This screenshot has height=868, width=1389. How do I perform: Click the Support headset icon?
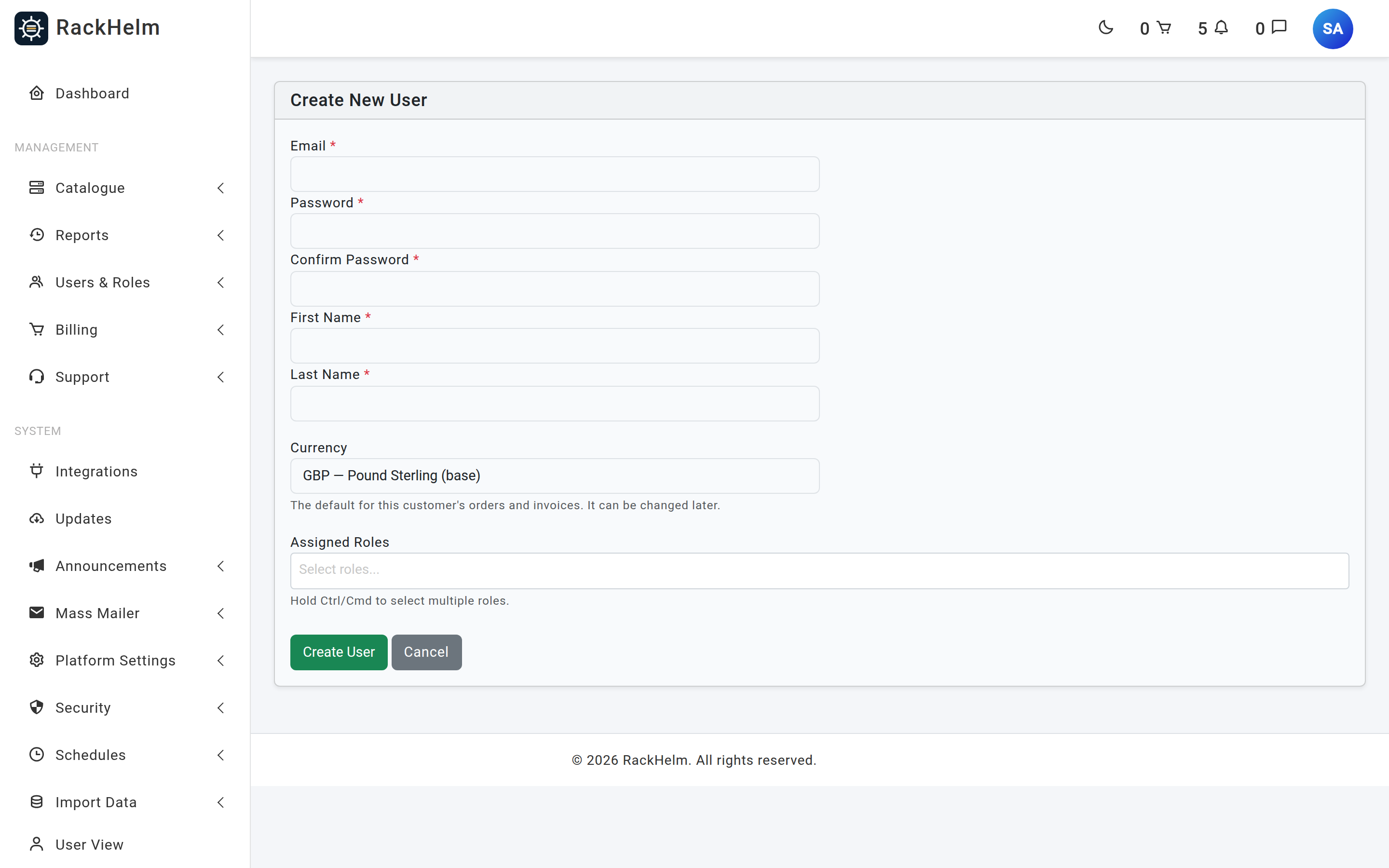coord(37,377)
